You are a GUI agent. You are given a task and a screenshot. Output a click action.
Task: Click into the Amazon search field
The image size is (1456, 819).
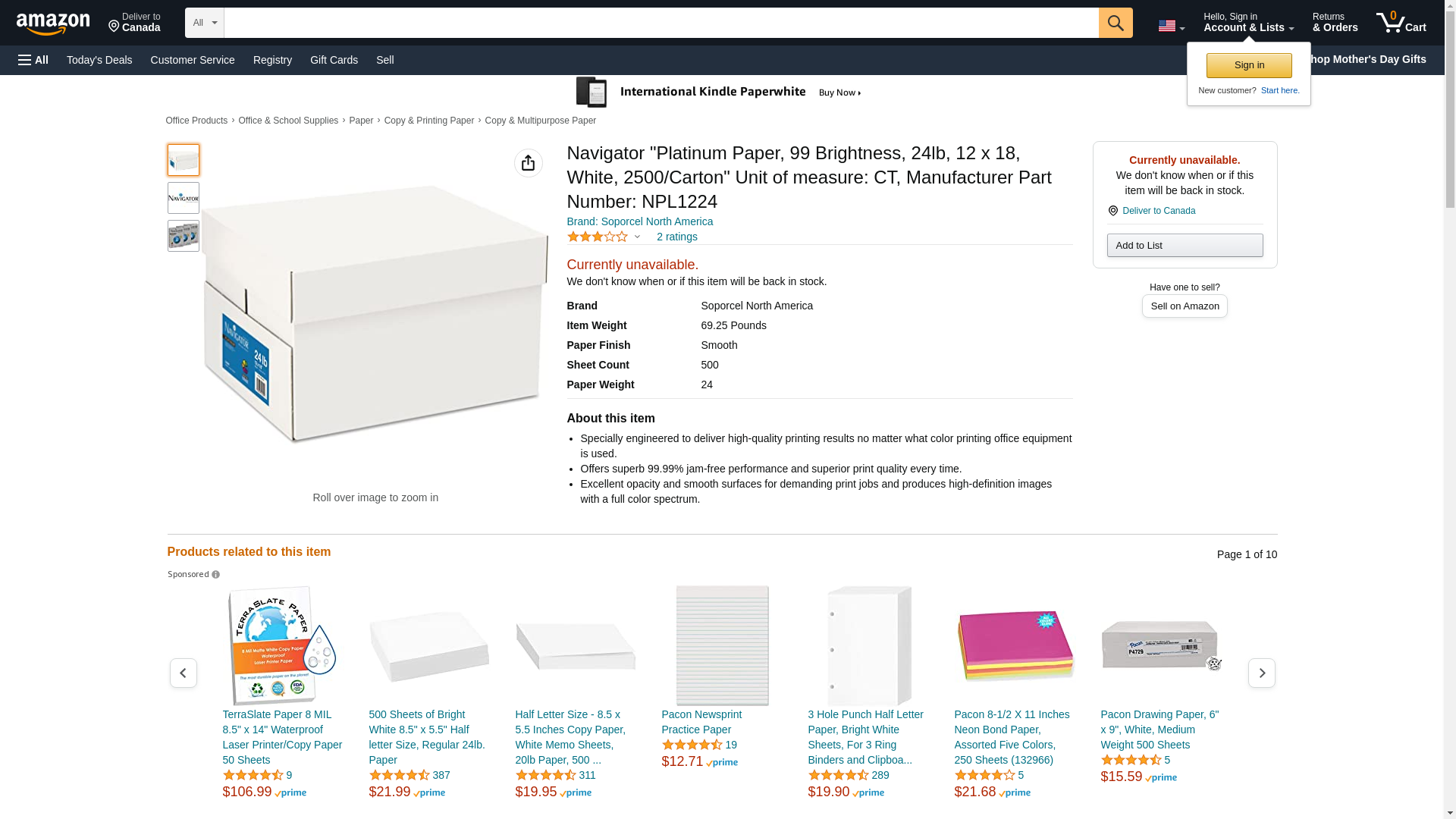(661, 23)
